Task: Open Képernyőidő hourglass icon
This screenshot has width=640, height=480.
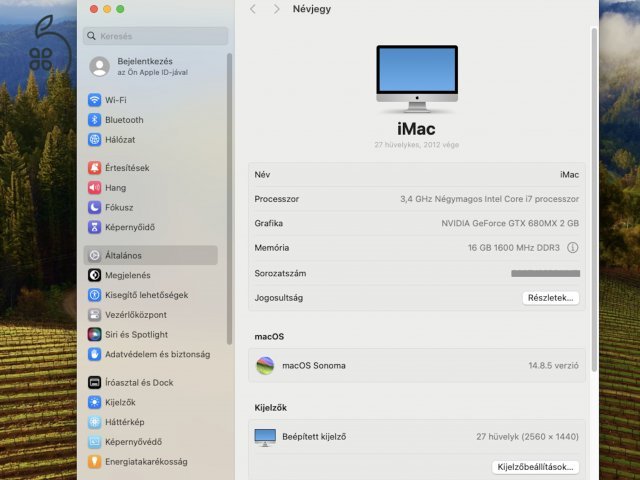Action: (x=94, y=227)
